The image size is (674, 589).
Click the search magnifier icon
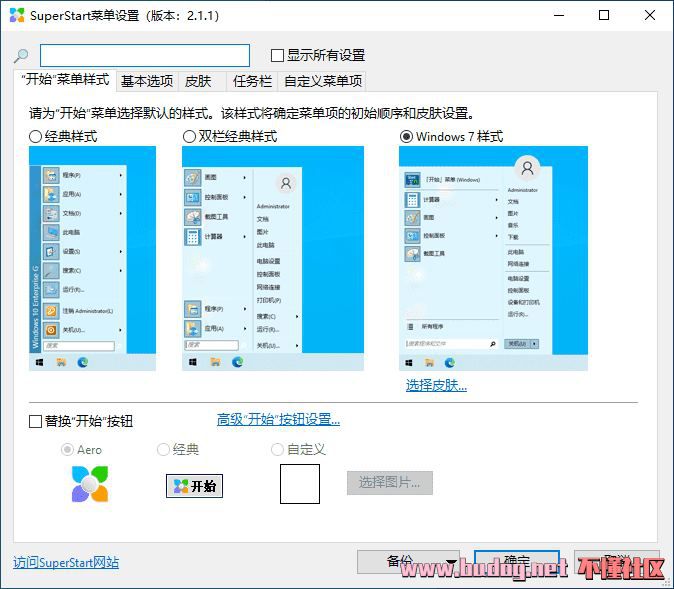[21, 56]
